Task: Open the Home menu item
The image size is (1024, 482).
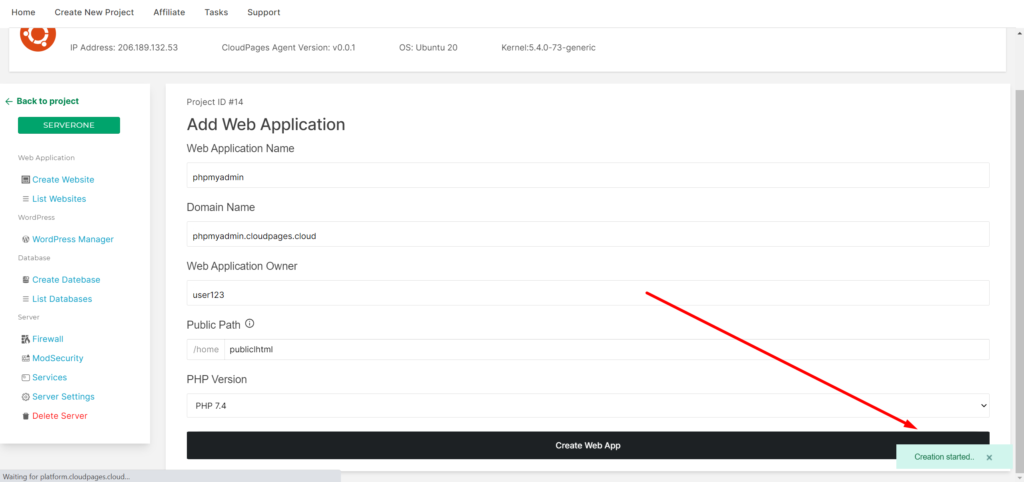Action: 24,12
